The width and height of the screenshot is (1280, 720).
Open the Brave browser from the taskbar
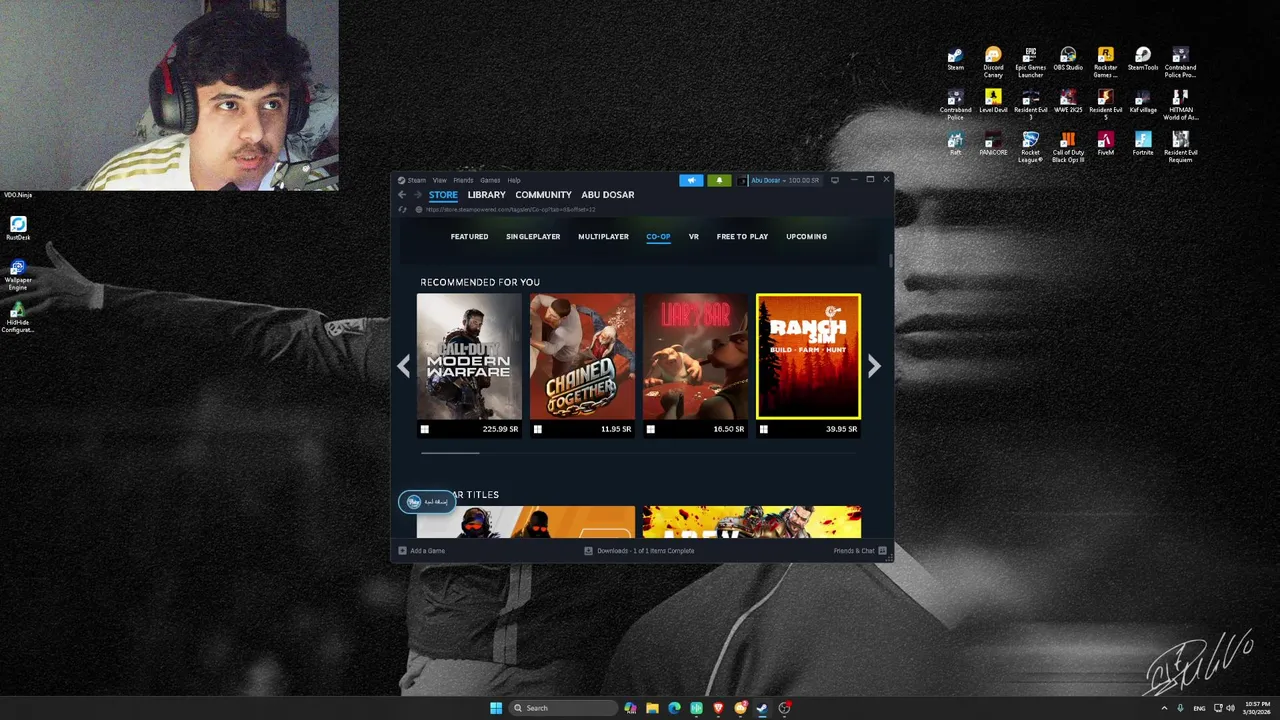click(718, 708)
